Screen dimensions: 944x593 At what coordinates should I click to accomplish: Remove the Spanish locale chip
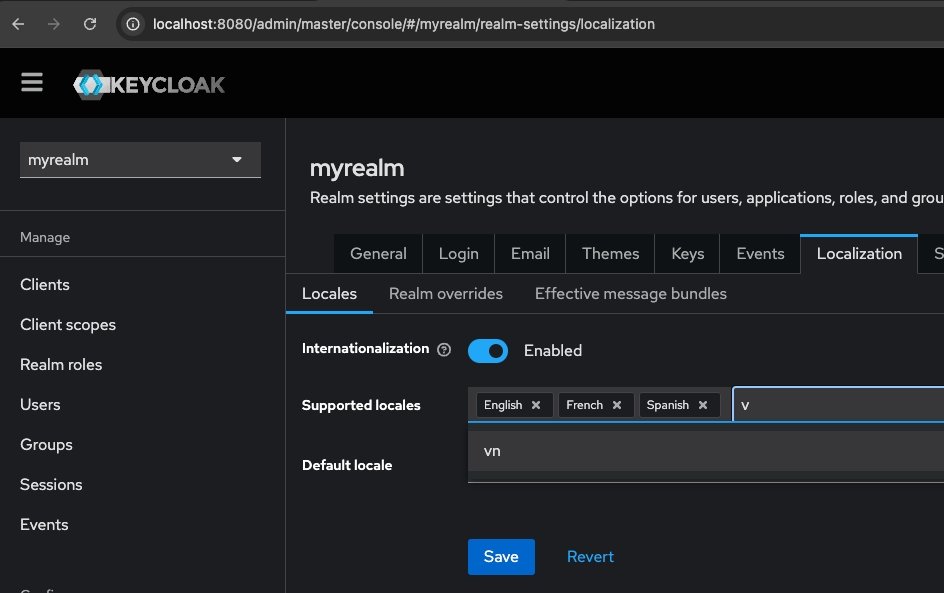point(703,405)
